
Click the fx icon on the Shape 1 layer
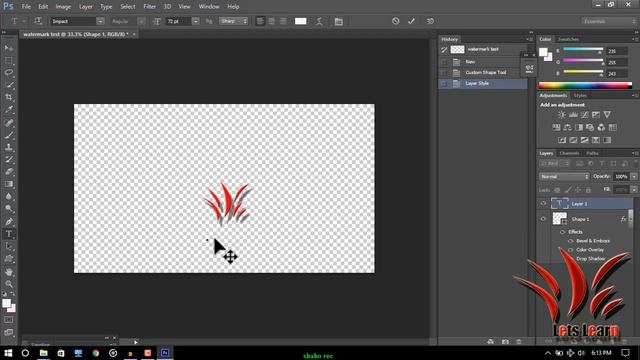[x=623, y=219]
